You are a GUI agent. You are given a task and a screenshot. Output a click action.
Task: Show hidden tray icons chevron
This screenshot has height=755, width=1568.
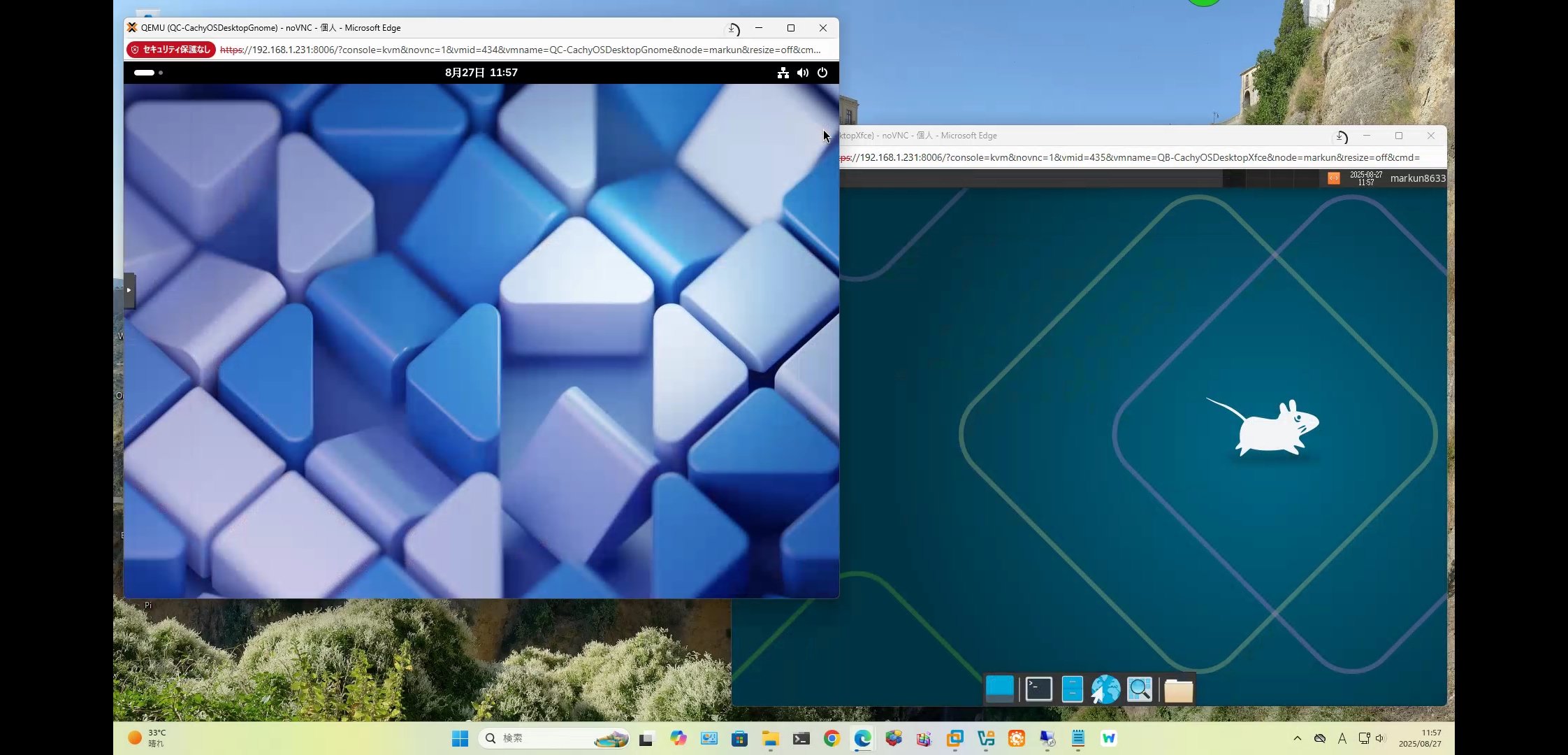[1297, 738]
